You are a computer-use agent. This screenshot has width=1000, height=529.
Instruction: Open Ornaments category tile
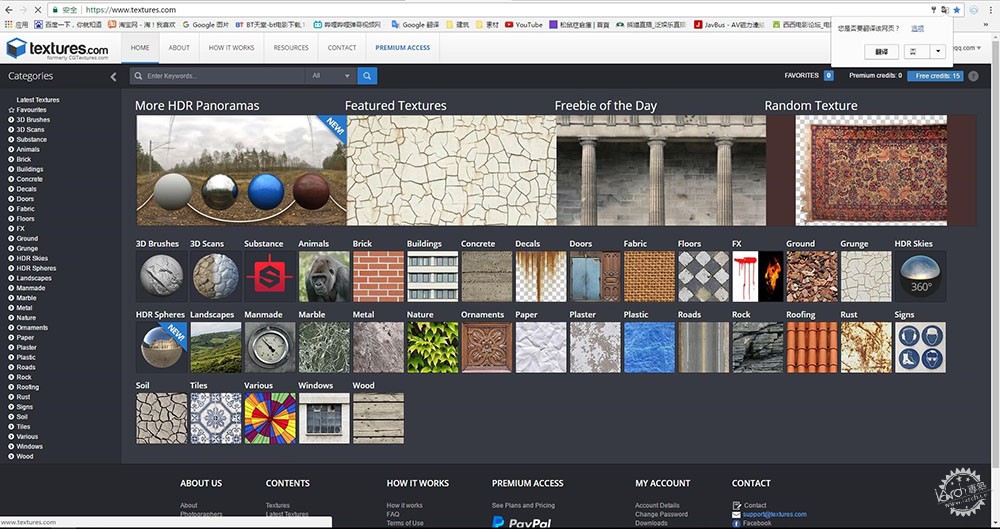point(487,347)
